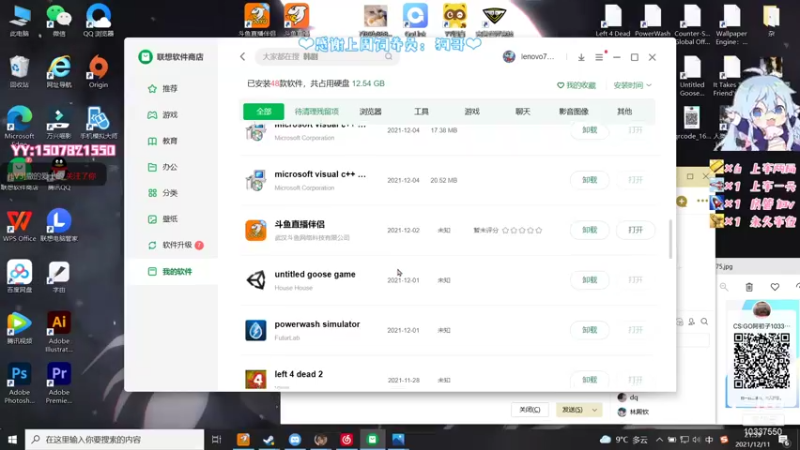Rate 斗鱼直播伴侣 using the star rating
Image resolution: width=800 pixels, height=450 pixels.
522,231
